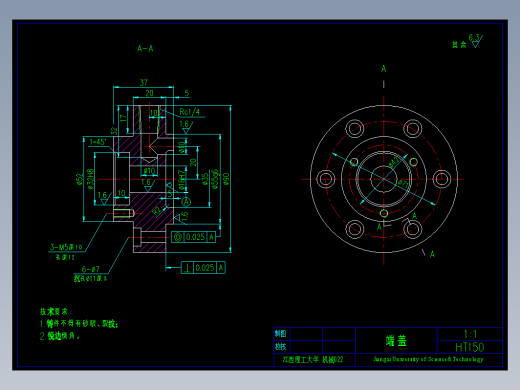Image resolution: width=520 pixels, height=390 pixels.
Task: Click the "Rc1/4" thread callout
Action: [189, 112]
